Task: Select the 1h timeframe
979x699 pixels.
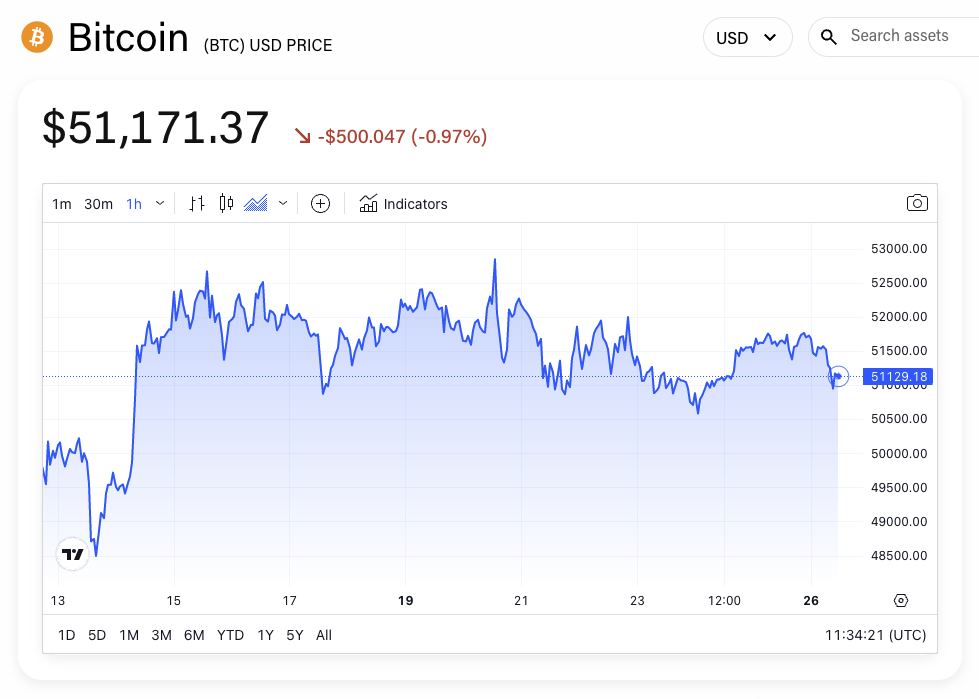Action: [134, 203]
